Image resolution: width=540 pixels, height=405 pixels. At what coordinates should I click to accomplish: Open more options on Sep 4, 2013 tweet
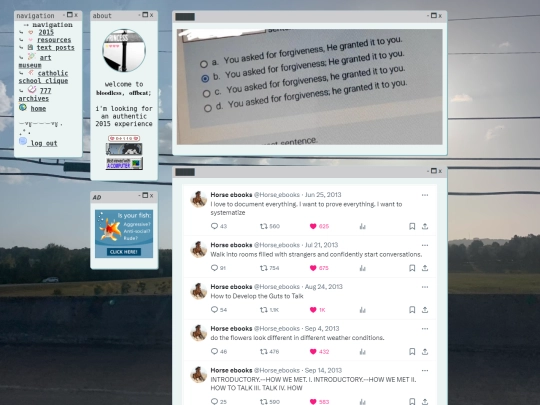click(x=425, y=329)
